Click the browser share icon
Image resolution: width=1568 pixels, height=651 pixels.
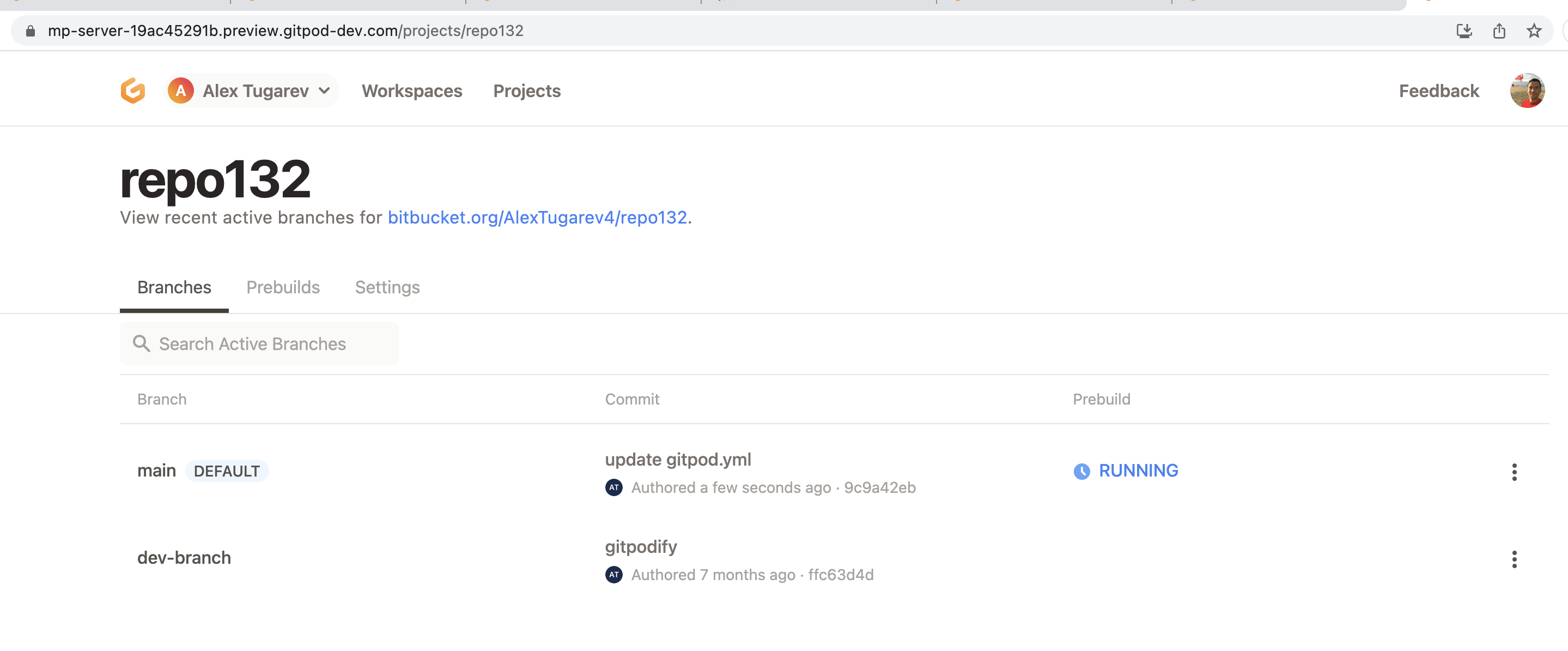(1499, 31)
